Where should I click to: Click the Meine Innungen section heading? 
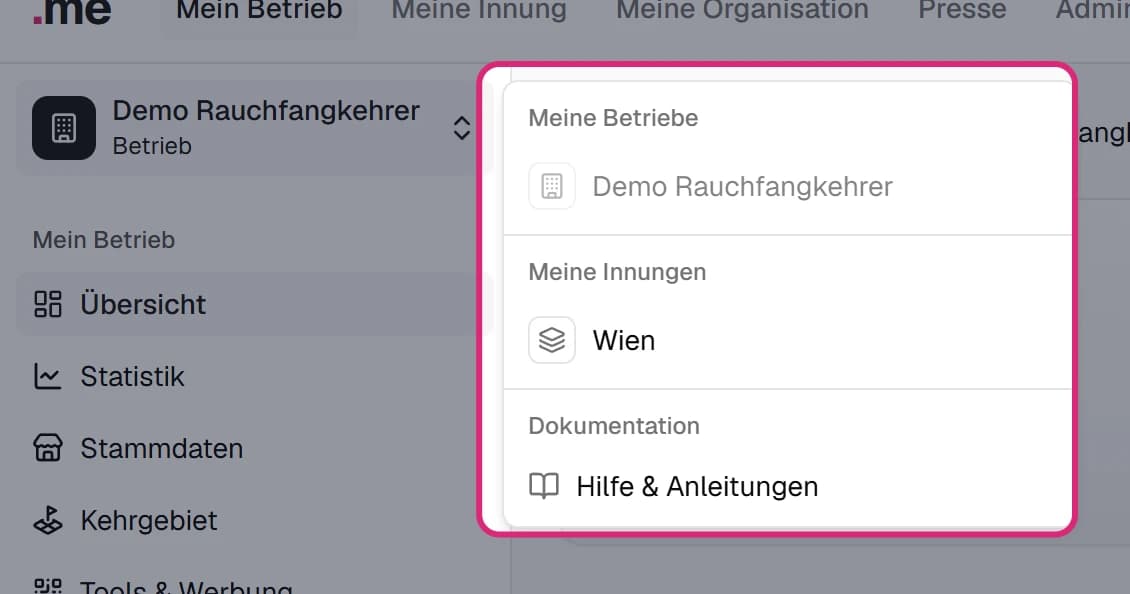click(x=617, y=272)
